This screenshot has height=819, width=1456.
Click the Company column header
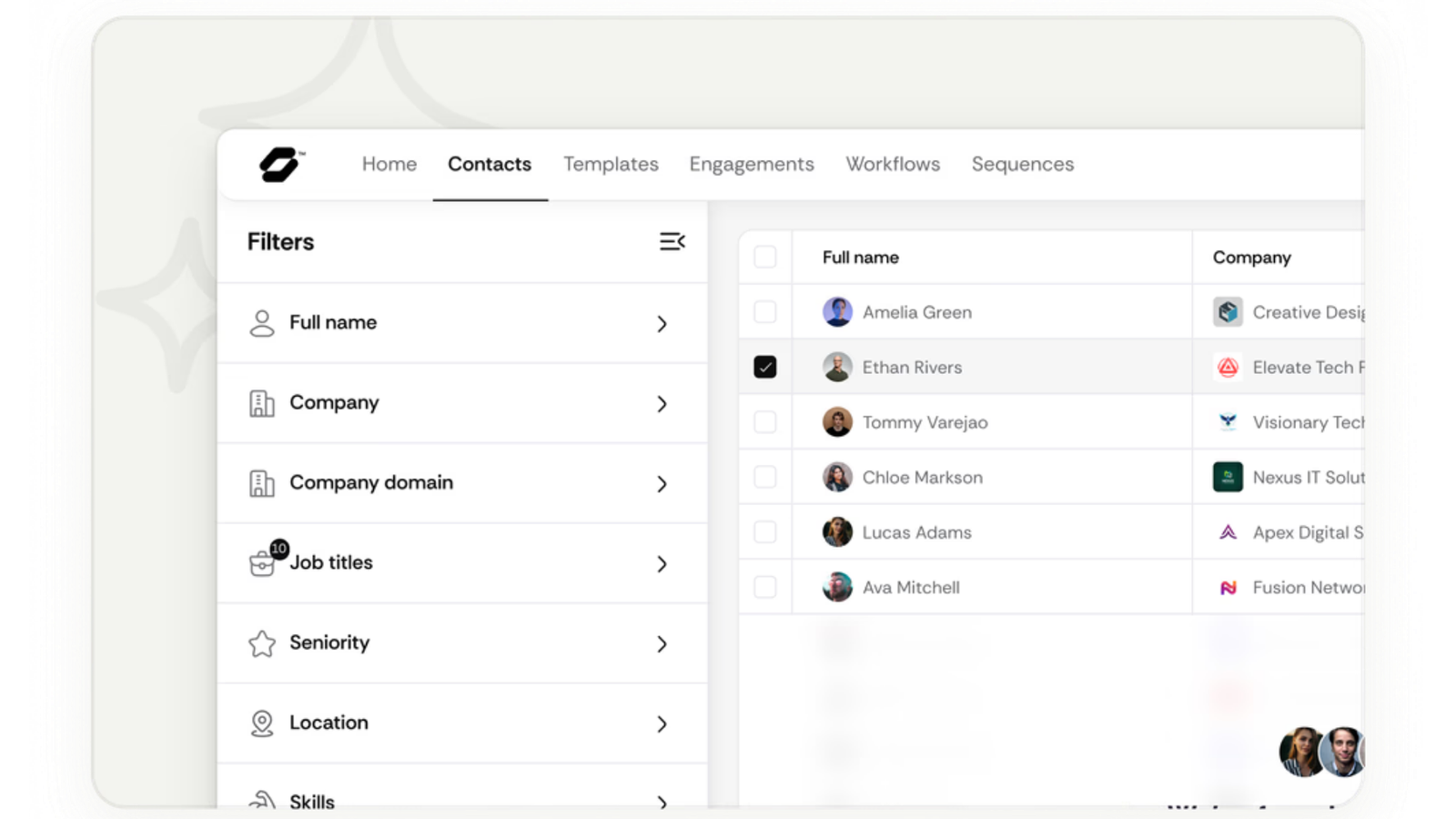click(x=1251, y=258)
